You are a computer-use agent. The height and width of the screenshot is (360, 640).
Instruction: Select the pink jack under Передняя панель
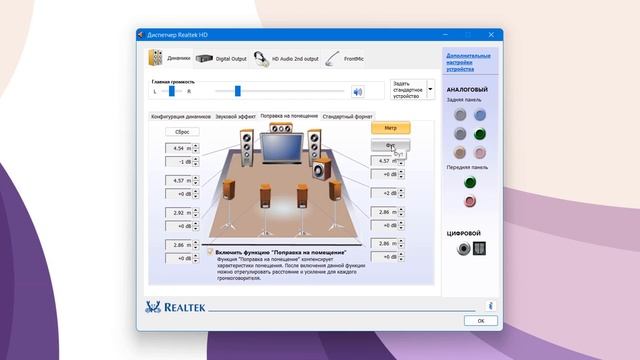[470, 201]
